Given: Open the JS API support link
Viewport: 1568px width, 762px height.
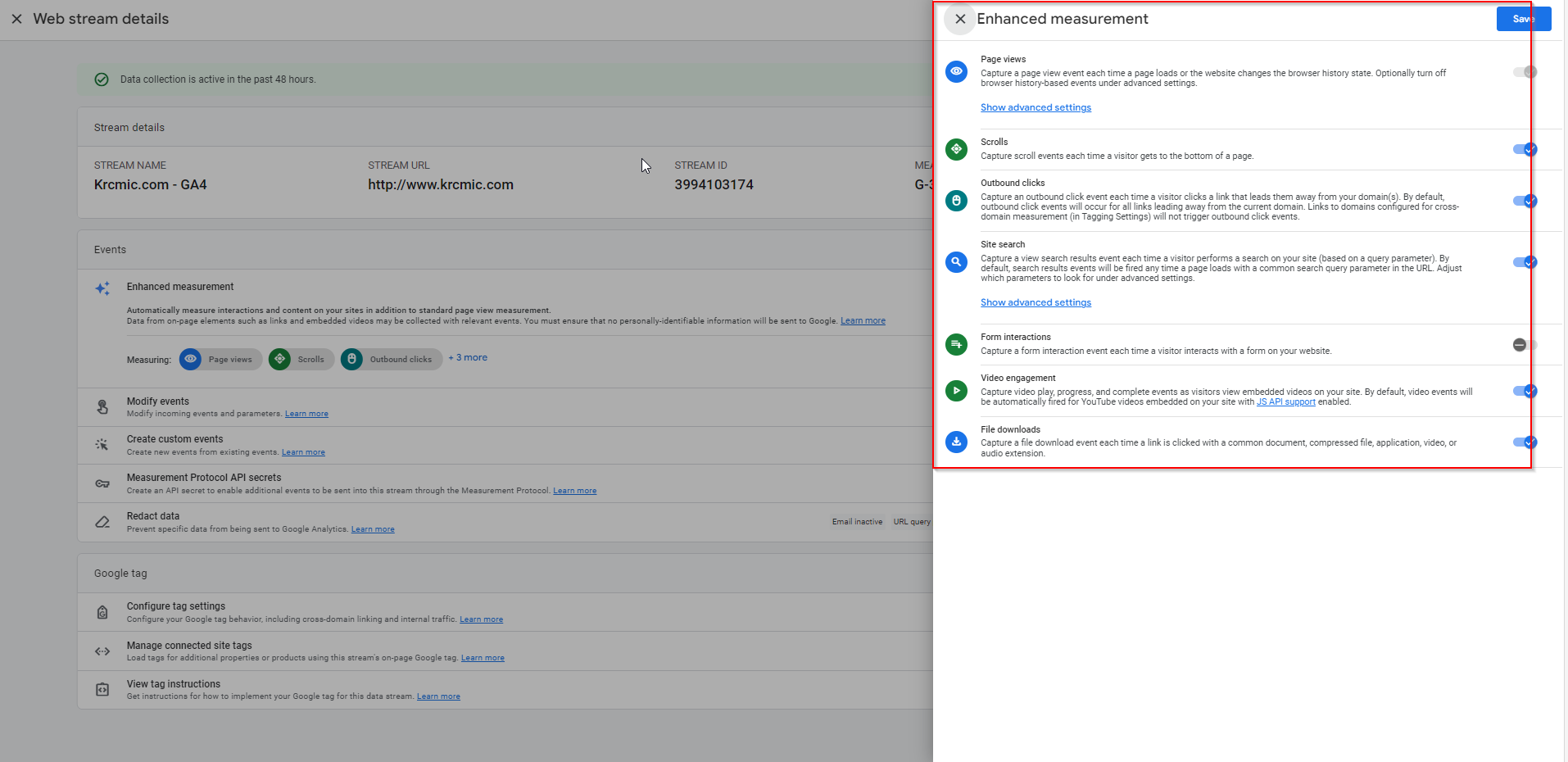Looking at the screenshot, I should point(1285,402).
